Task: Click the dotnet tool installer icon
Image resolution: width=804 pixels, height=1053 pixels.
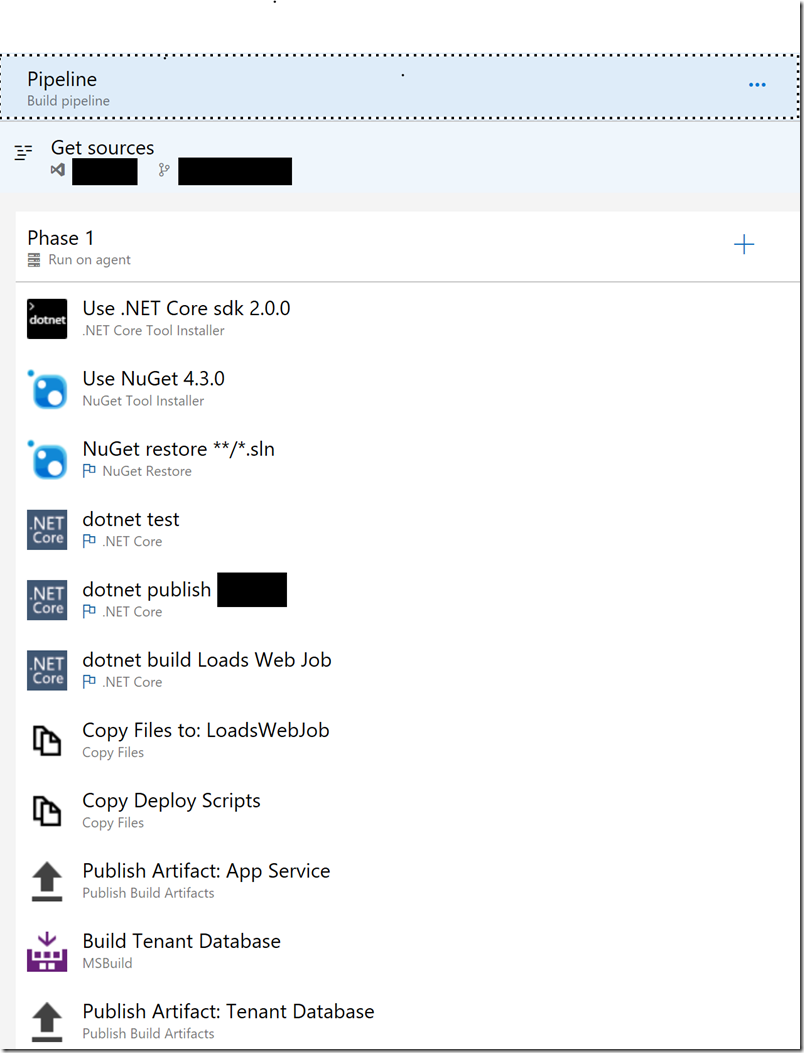Action: [47, 319]
